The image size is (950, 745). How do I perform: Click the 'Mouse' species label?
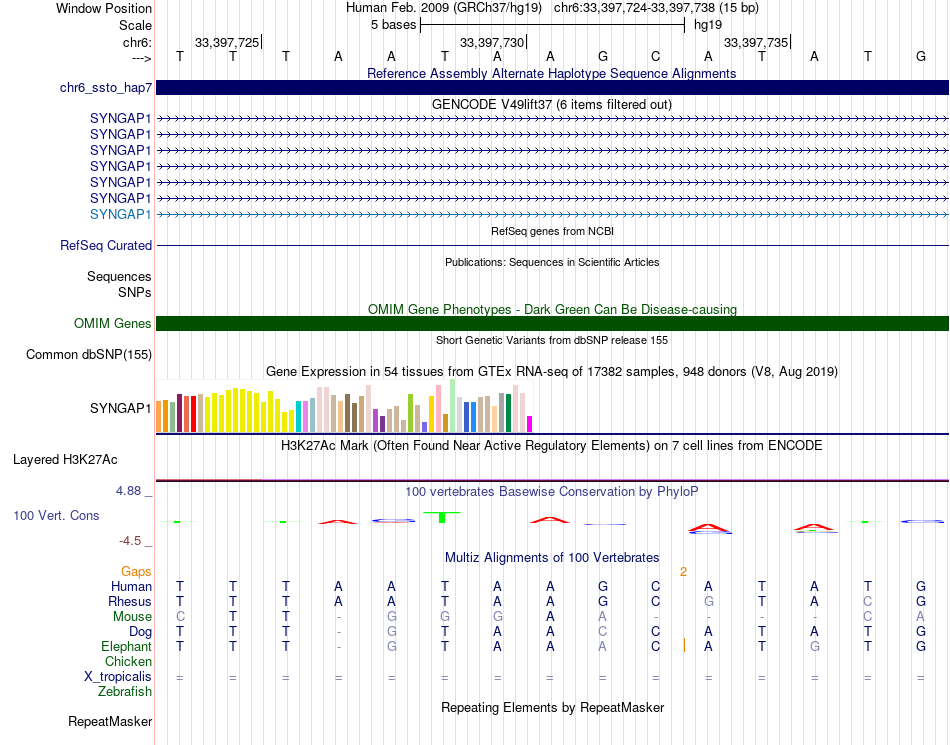[x=132, y=617]
